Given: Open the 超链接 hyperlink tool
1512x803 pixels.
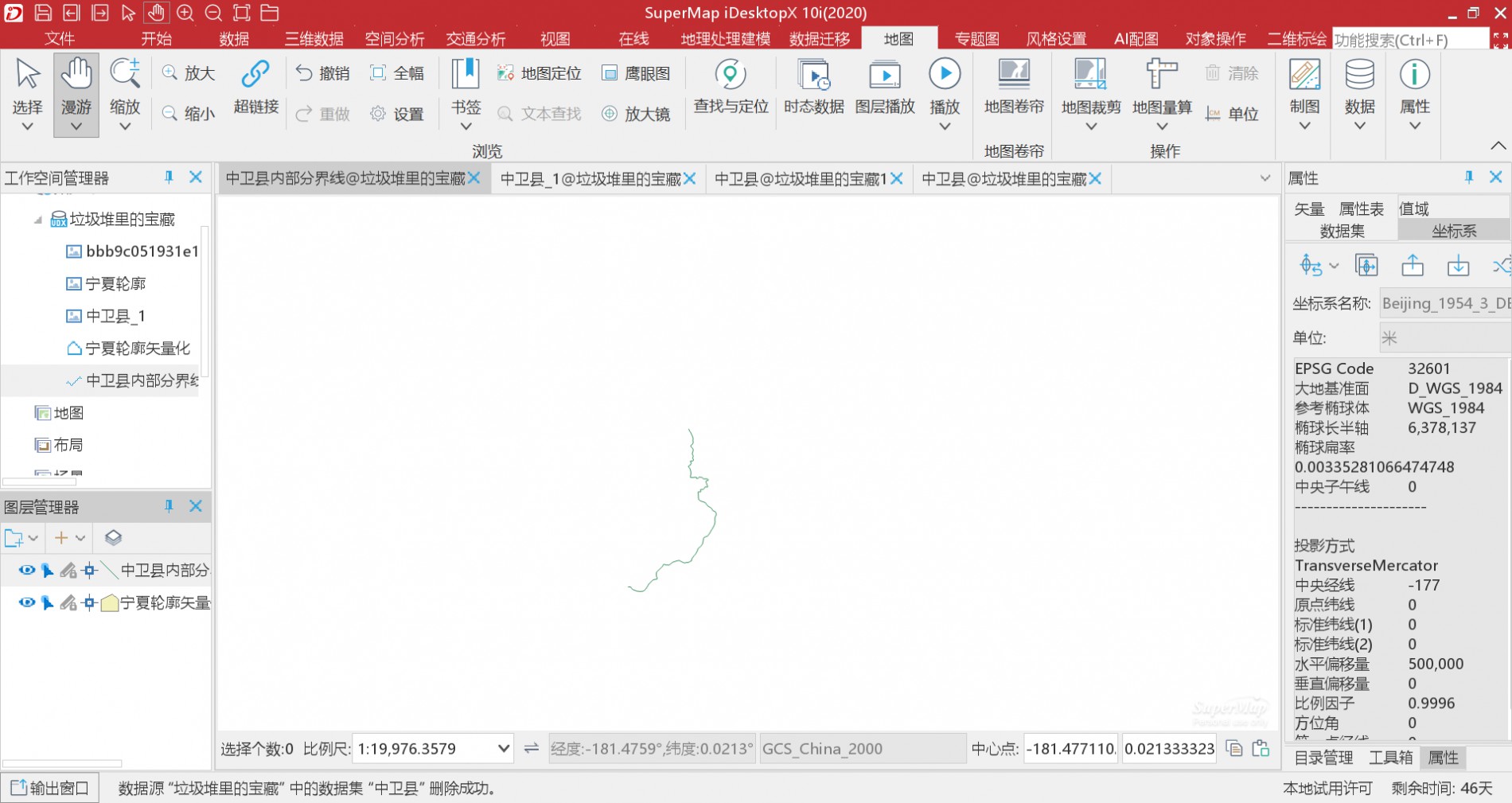Looking at the screenshot, I should click(255, 86).
